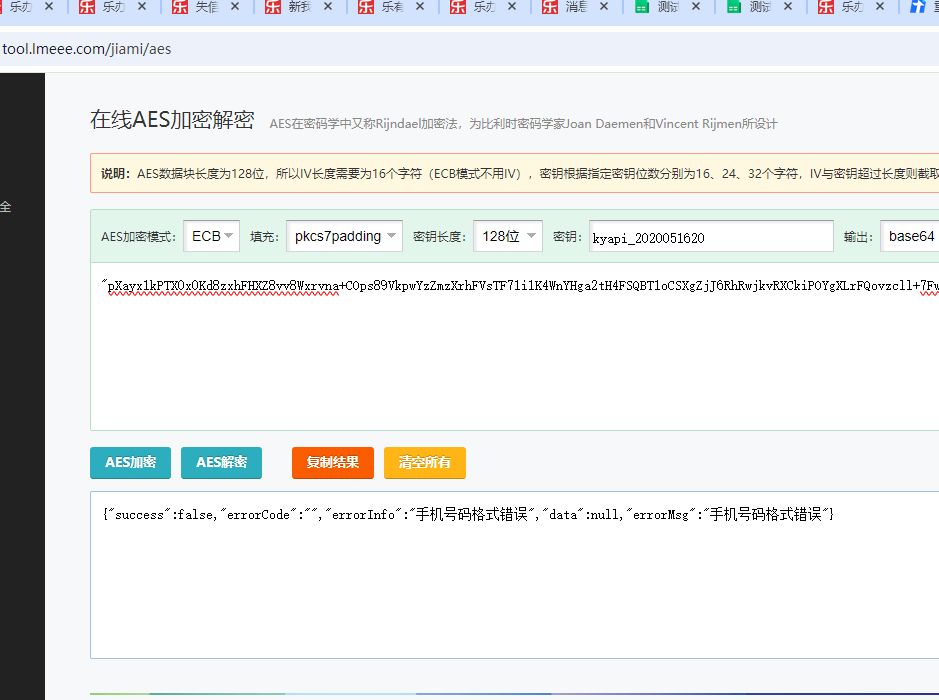This screenshot has height=700, width=939.
Task: Click the orange 清空所有 button
Action: click(425, 463)
